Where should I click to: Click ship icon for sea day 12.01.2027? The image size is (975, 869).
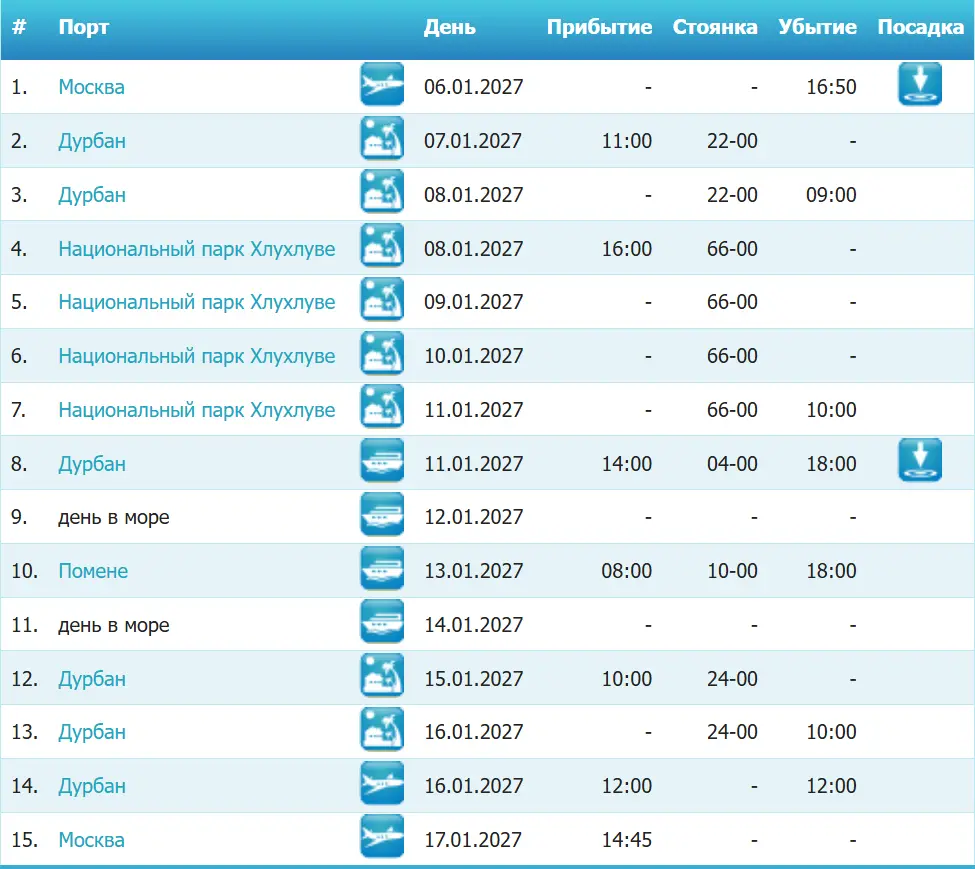click(382, 514)
